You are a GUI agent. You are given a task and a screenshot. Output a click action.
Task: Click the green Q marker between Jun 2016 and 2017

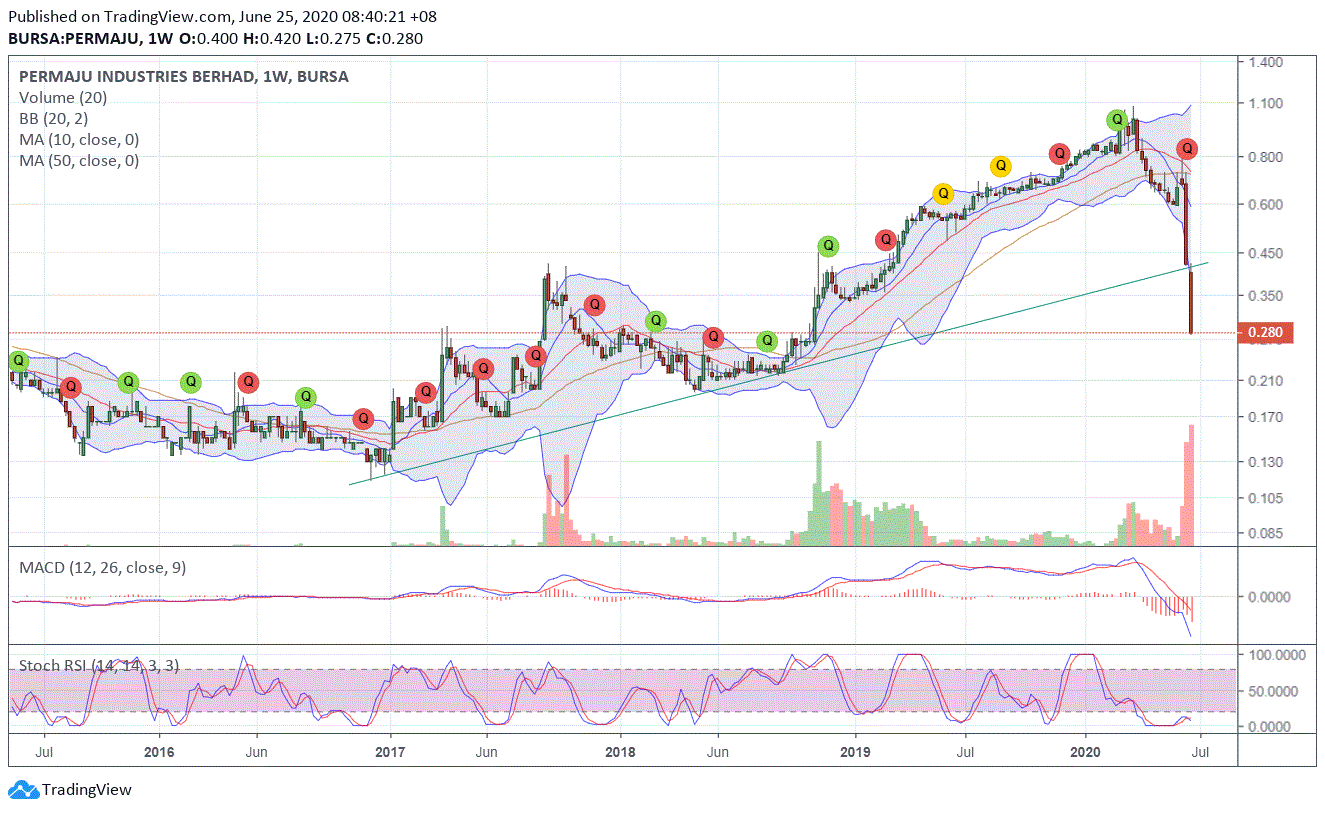tap(306, 397)
